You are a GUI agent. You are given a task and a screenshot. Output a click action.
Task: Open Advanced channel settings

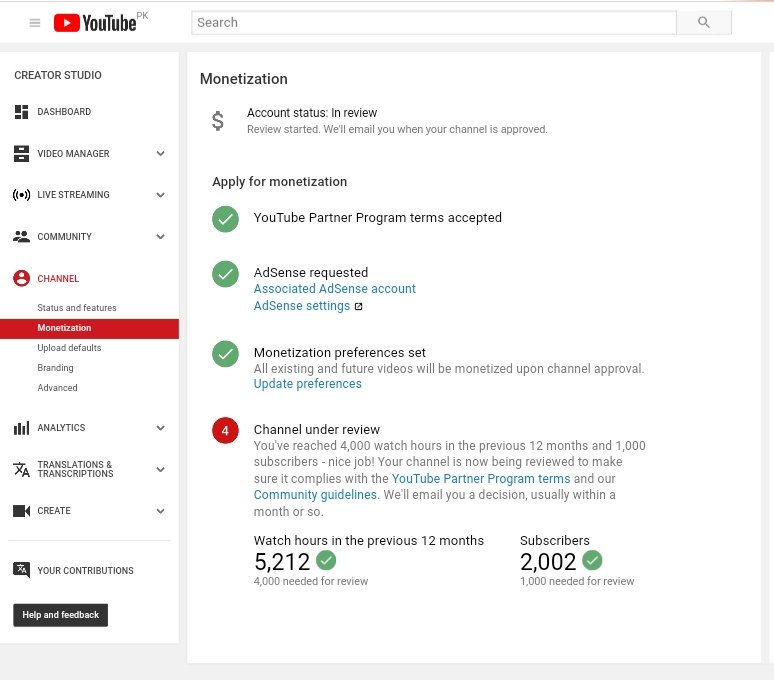(x=57, y=388)
